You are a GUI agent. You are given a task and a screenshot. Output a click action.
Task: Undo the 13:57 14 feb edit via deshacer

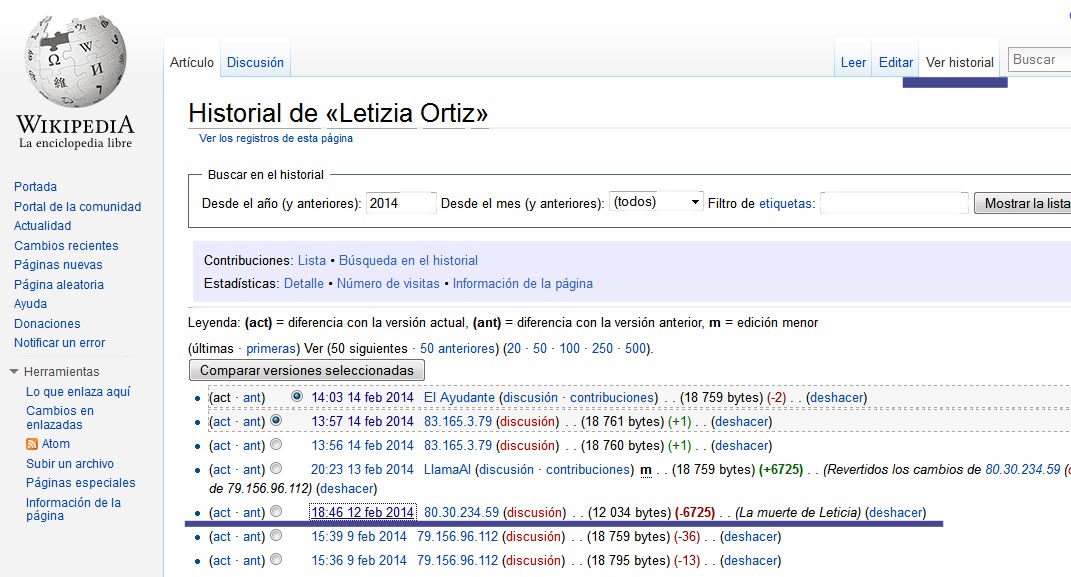click(742, 421)
